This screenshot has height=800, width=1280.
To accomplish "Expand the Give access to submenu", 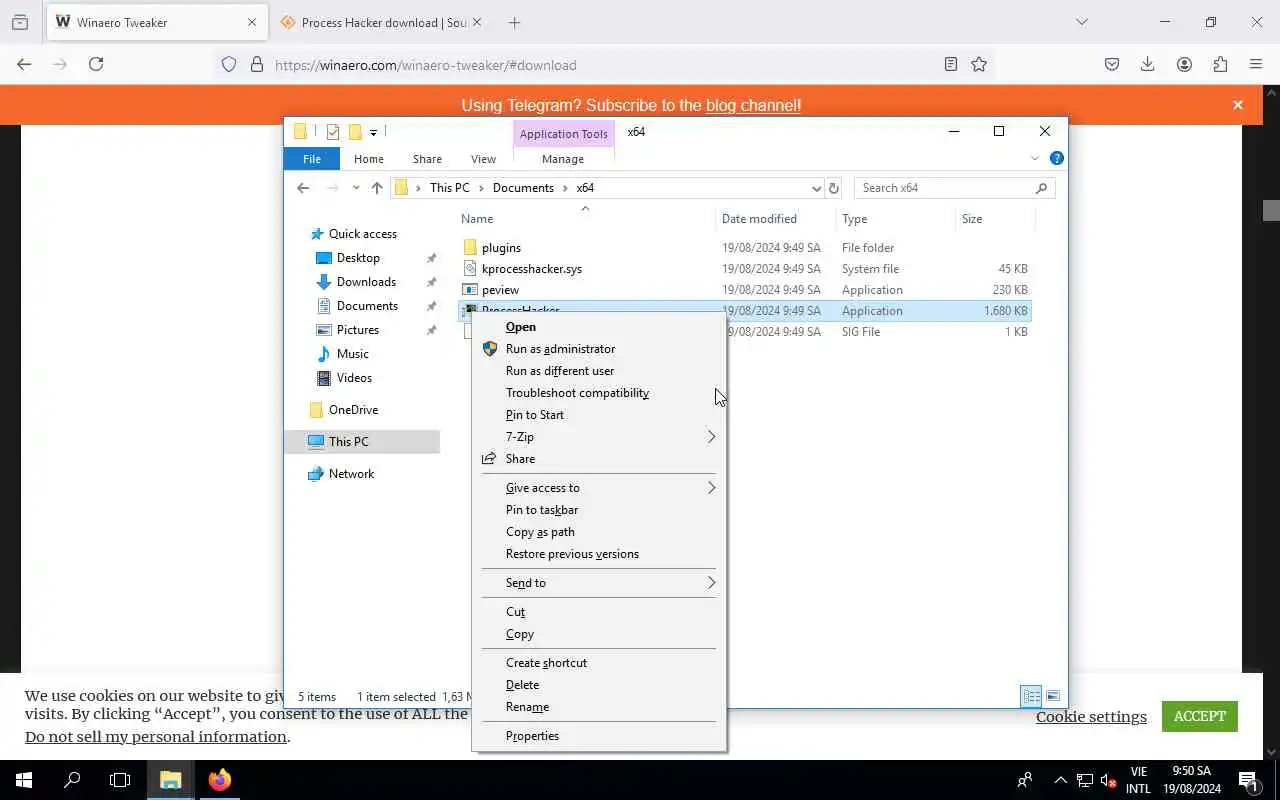I will (x=598, y=488).
